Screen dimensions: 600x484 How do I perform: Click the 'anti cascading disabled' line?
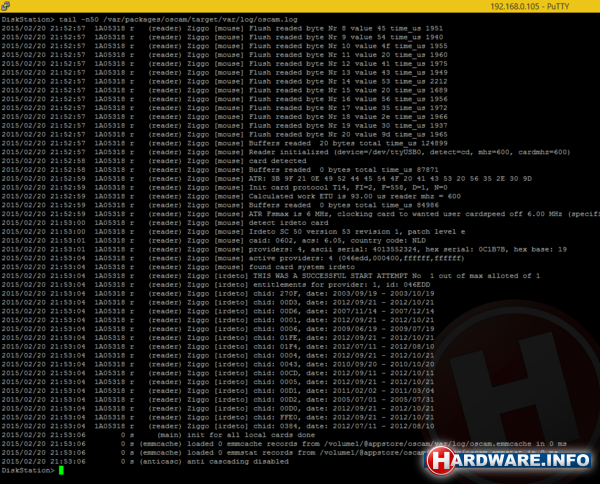click(x=145, y=461)
